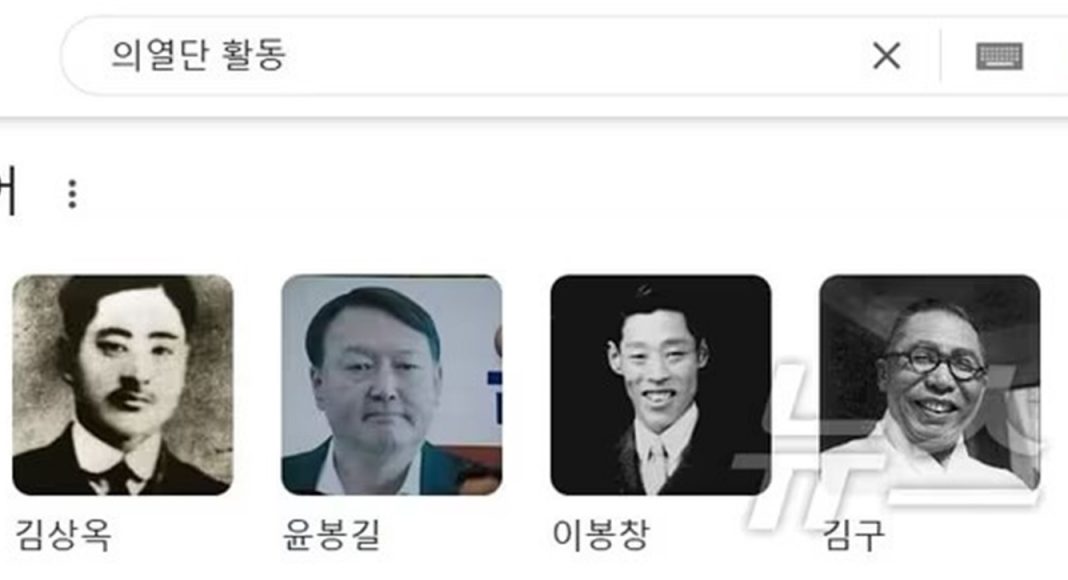Open the 이봉창 portrait thumbnail
Image resolution: width=1068 pixels, height=580 pixels.
pyautogui.click(x=661, y=385)
